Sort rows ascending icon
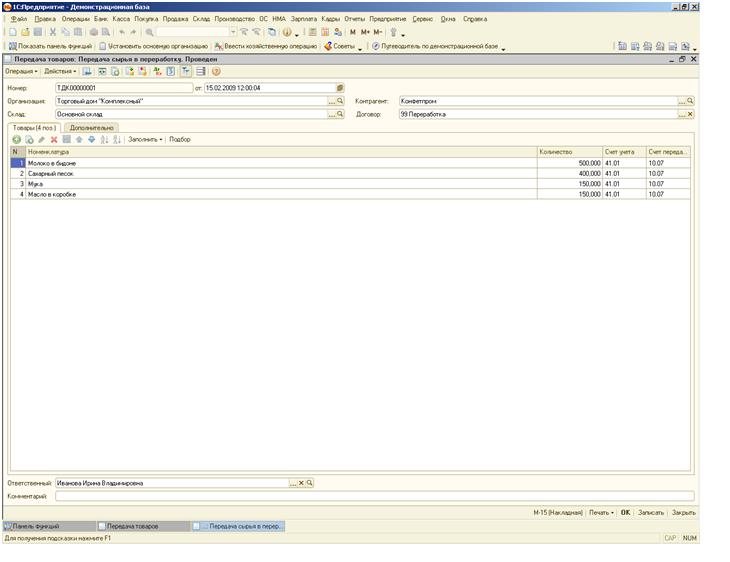730x562 pixels. (104, 139)
